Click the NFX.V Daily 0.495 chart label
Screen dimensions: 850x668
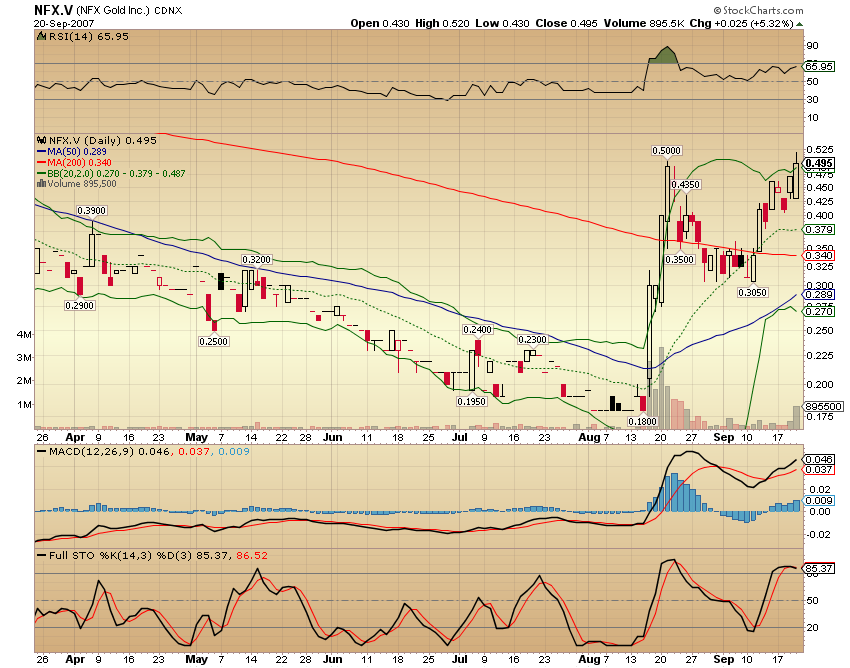(x=95, y=141)
